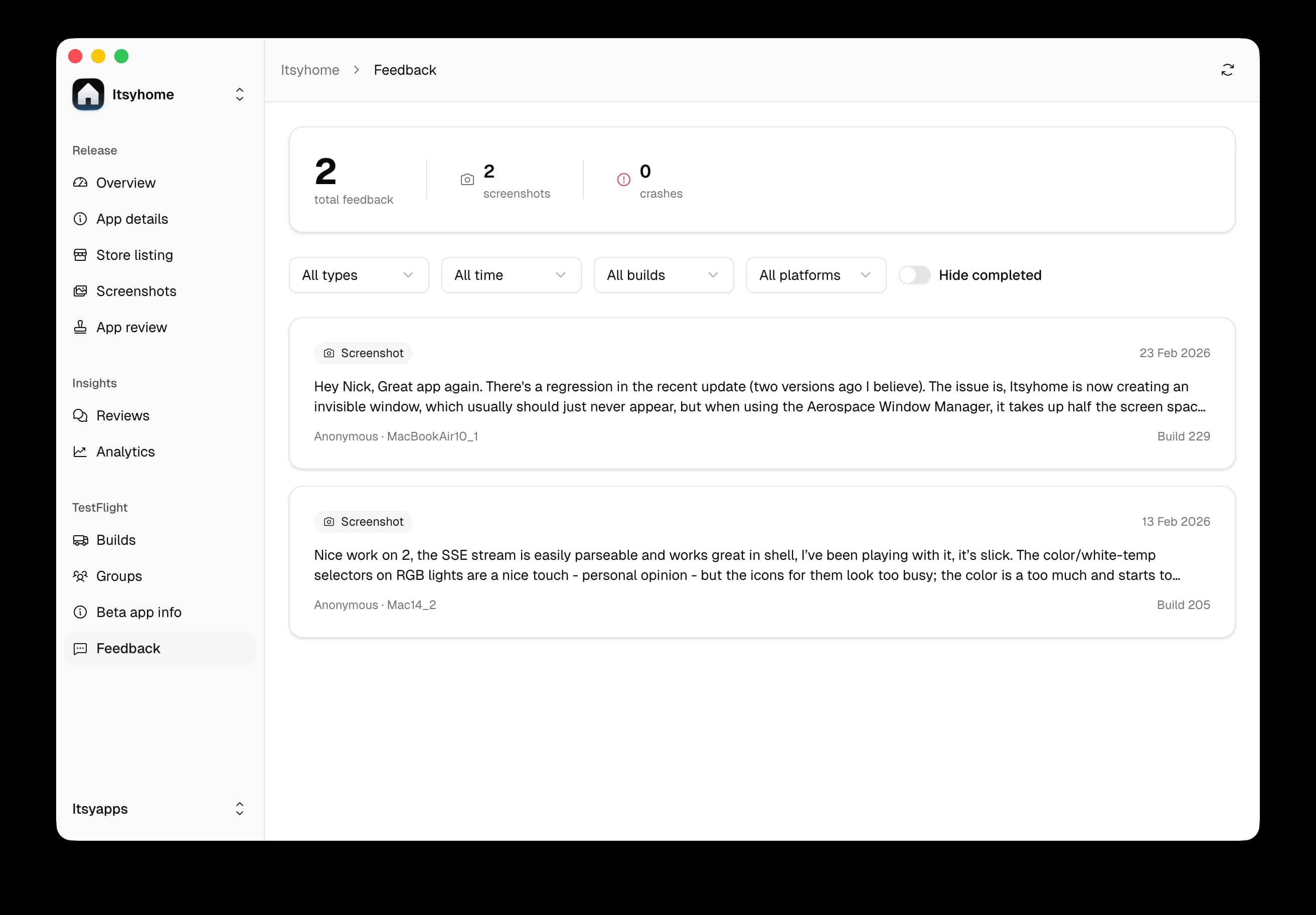Click the Store listing storefront icon

[x=81, y=255]
